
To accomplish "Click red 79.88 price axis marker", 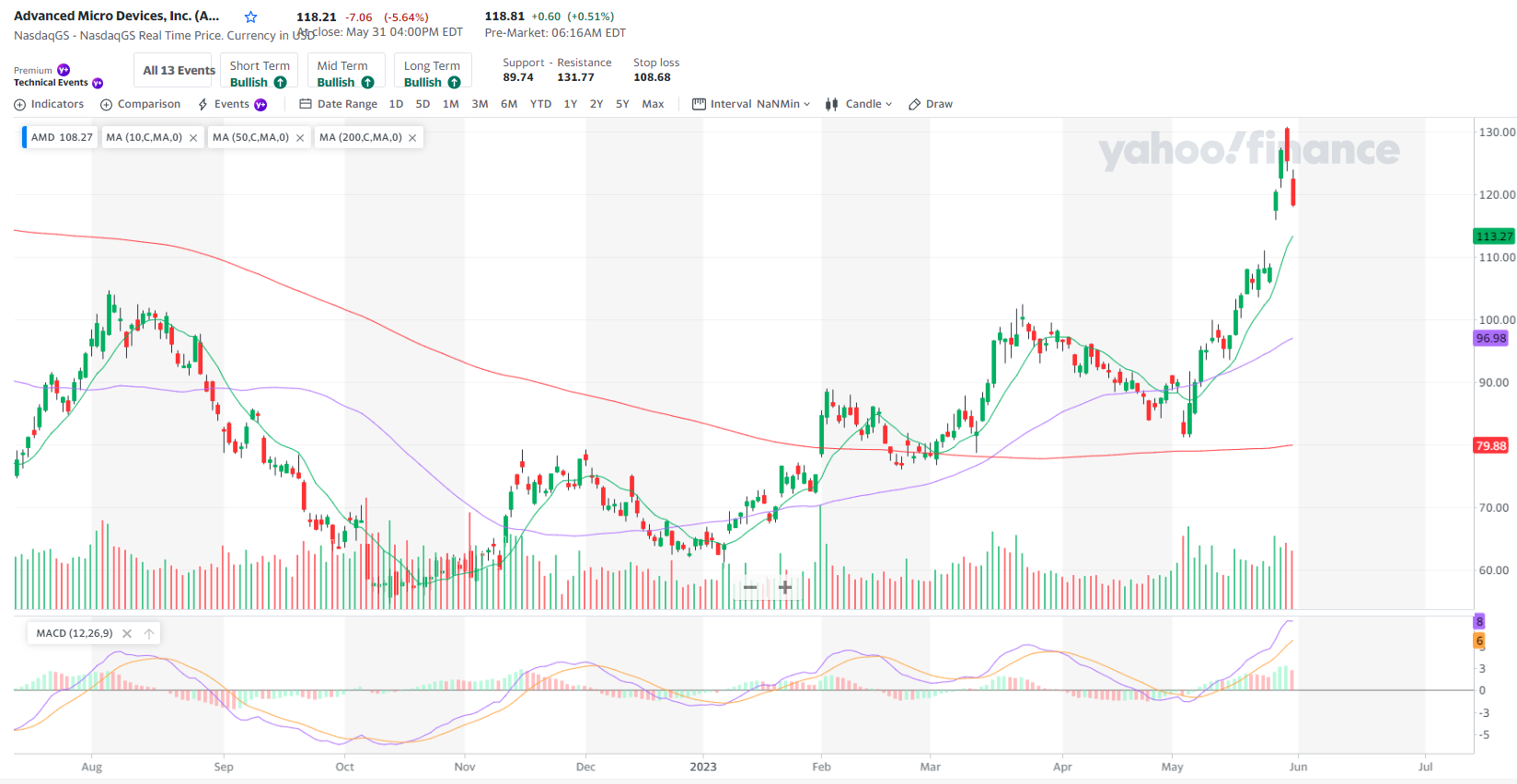I will click(x=1491, y=446).
